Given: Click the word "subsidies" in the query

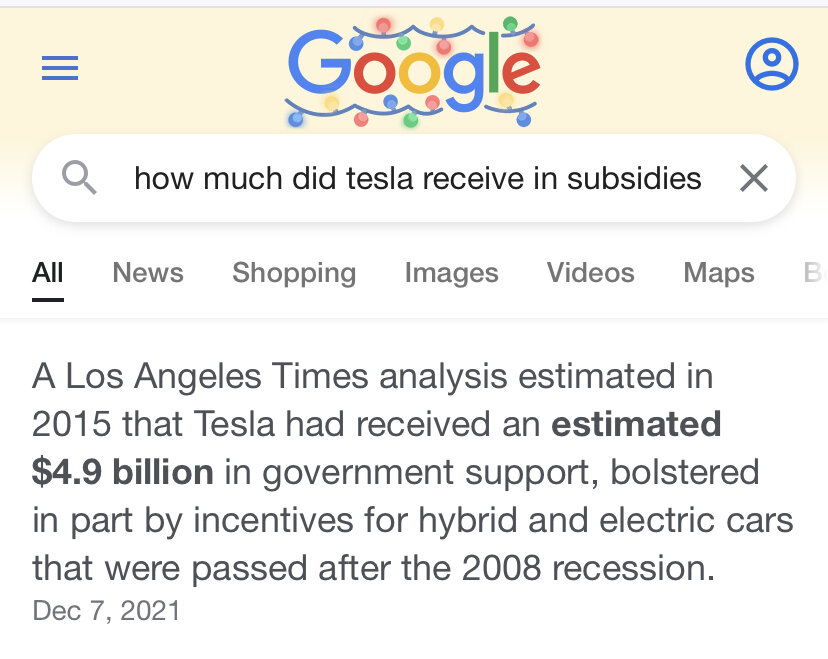Looking at the screenshot, I should click(x=634, y=178).
